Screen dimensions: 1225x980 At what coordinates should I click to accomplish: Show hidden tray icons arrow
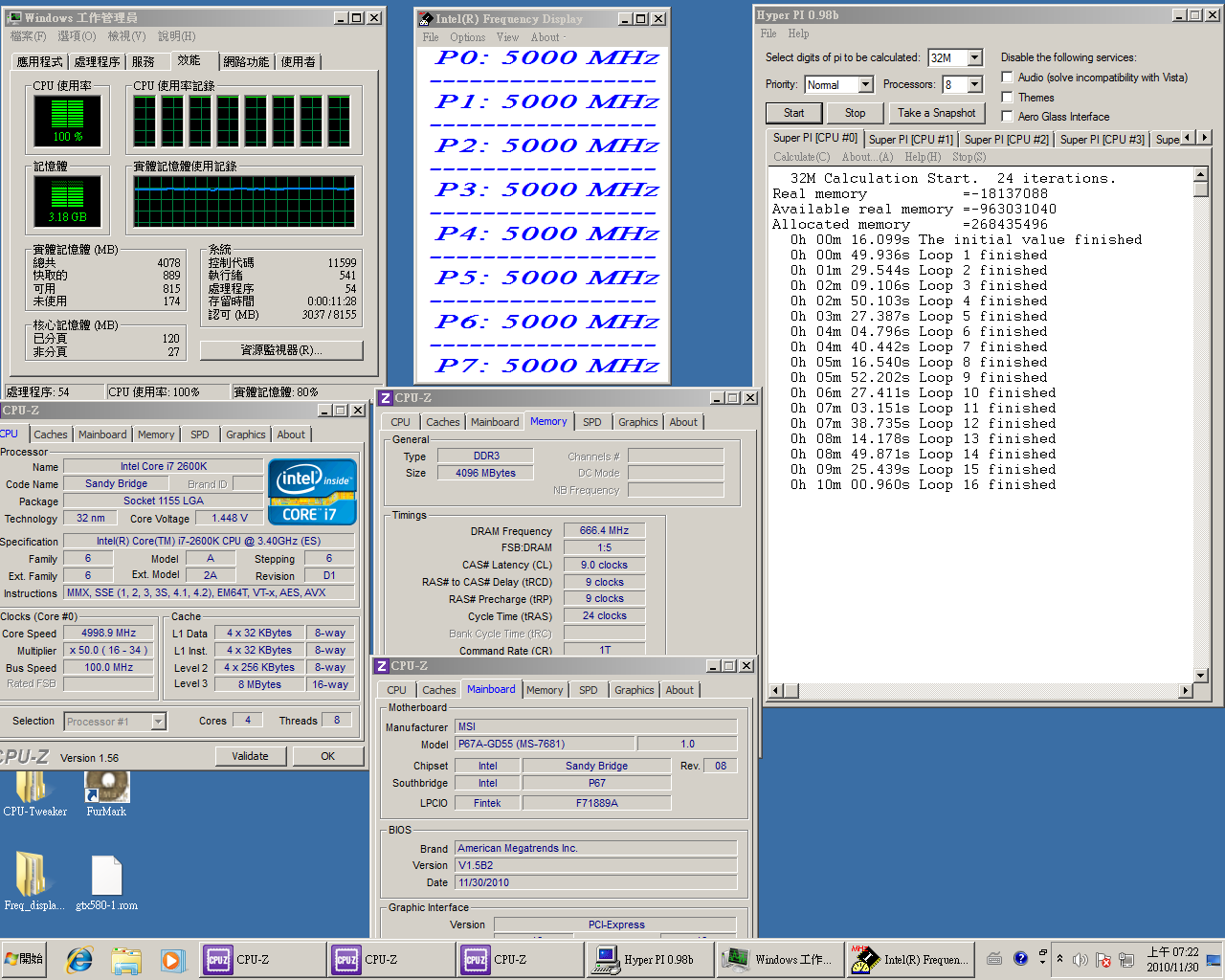point(1059,959)
